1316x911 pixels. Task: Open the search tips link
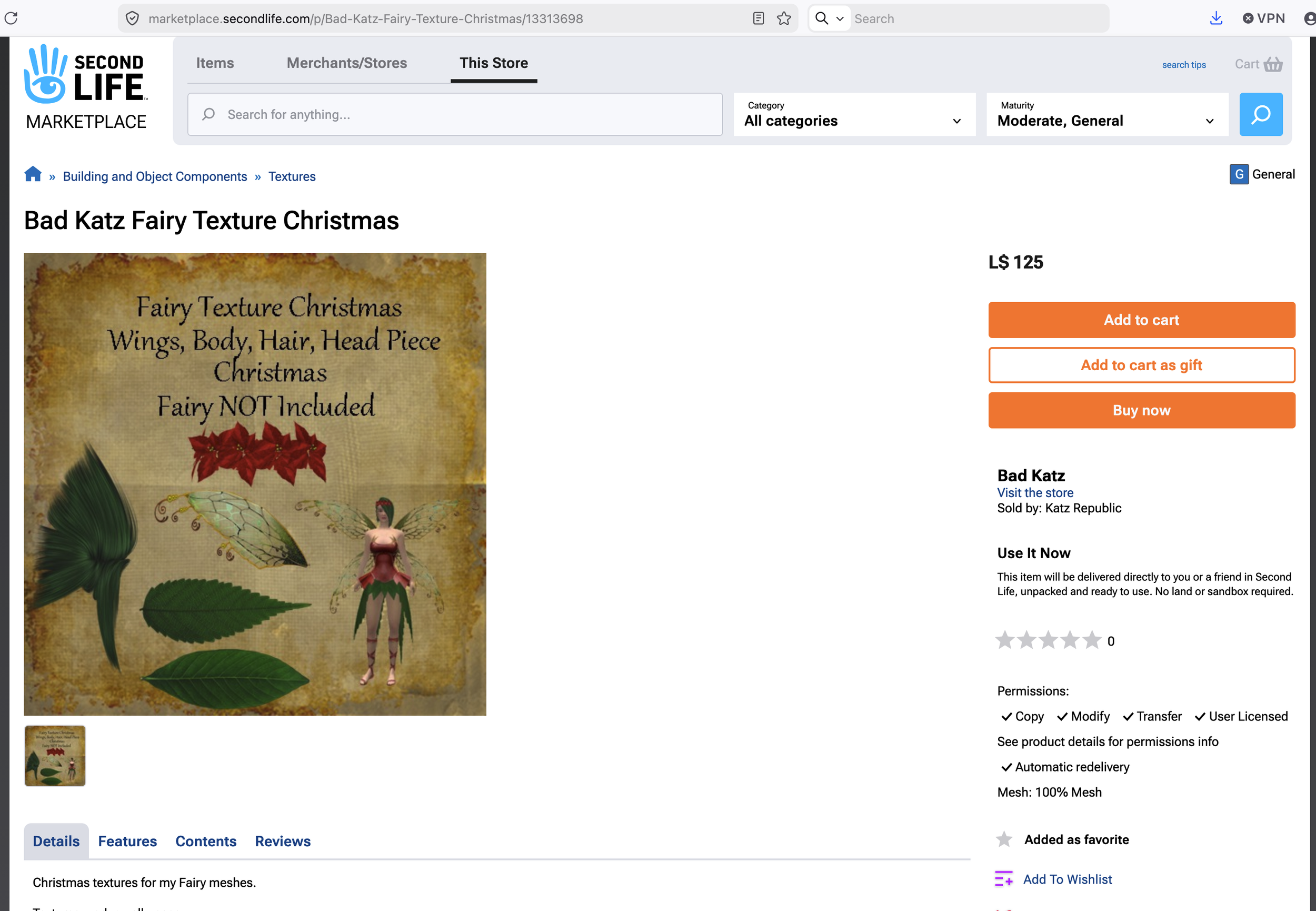[x=1184, y=64]
